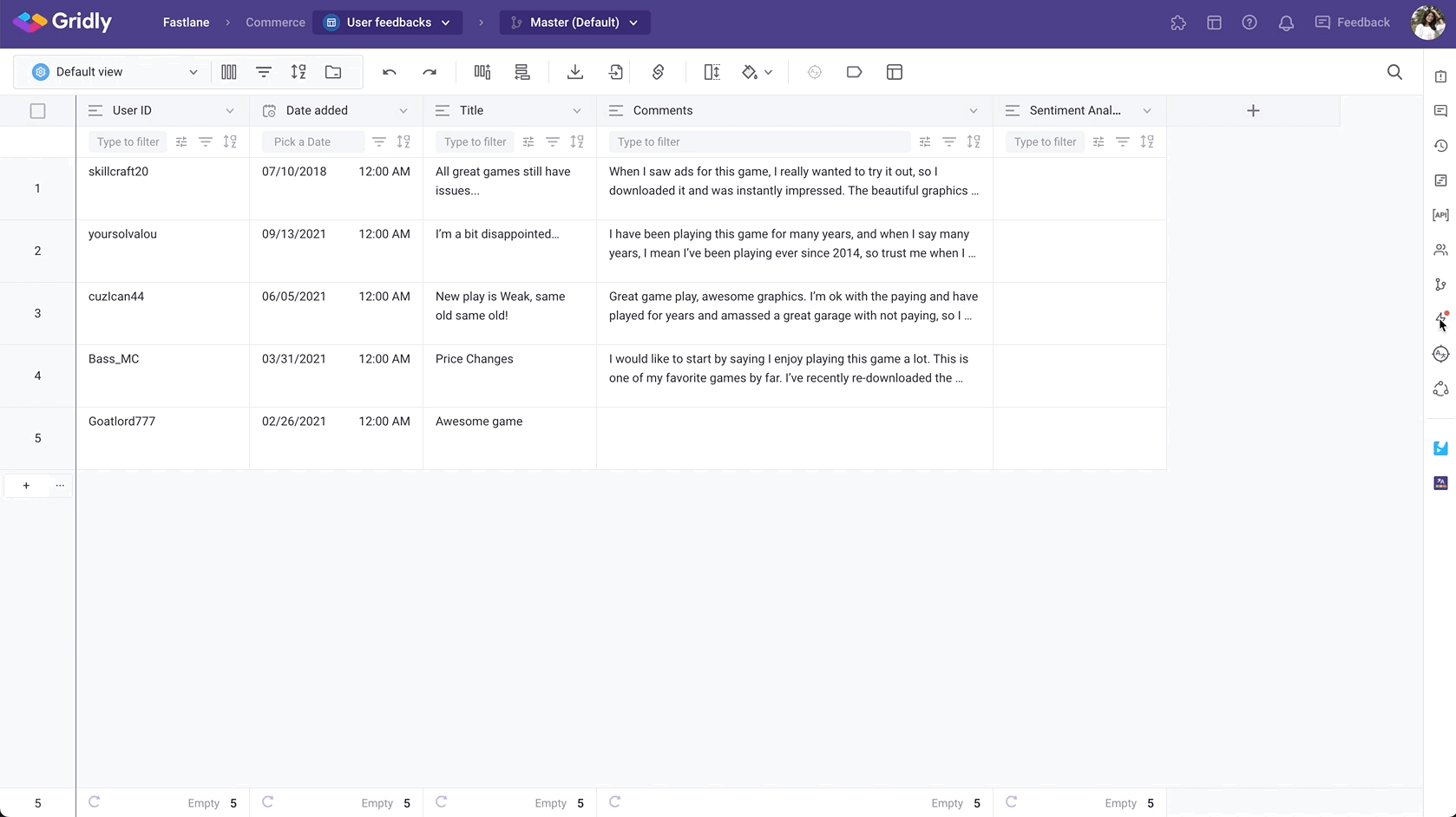The image size is (1456, 817).
Task: Click the API icon in right sidebar
Action: tap(1440, 215)
